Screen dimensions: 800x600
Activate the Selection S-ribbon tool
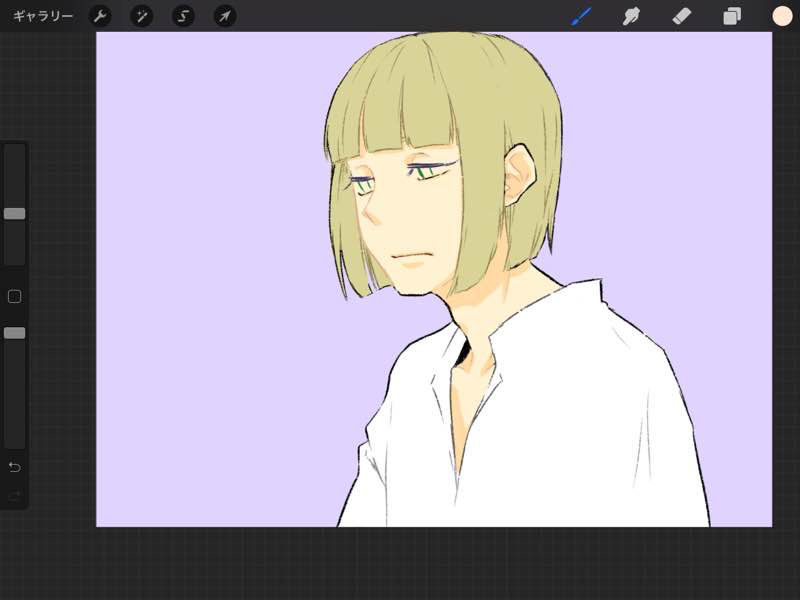pos(183,16)
